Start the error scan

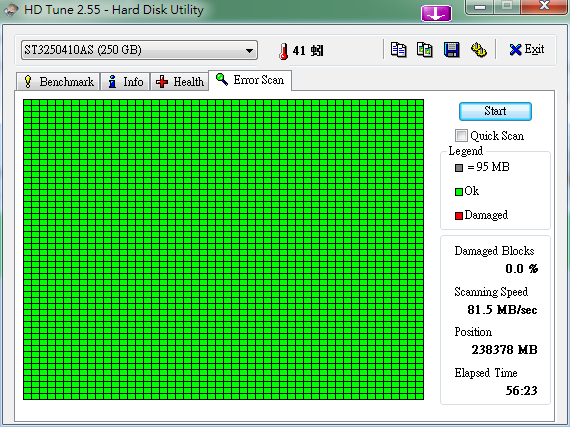point(495,111)
